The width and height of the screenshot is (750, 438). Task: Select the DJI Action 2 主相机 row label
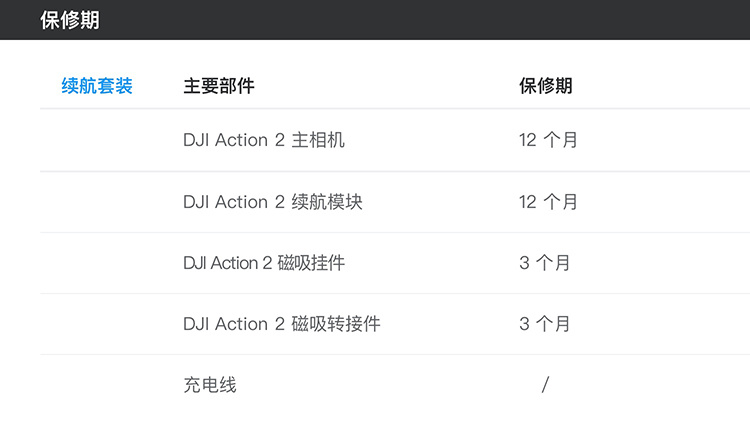[x=264, y=141]
